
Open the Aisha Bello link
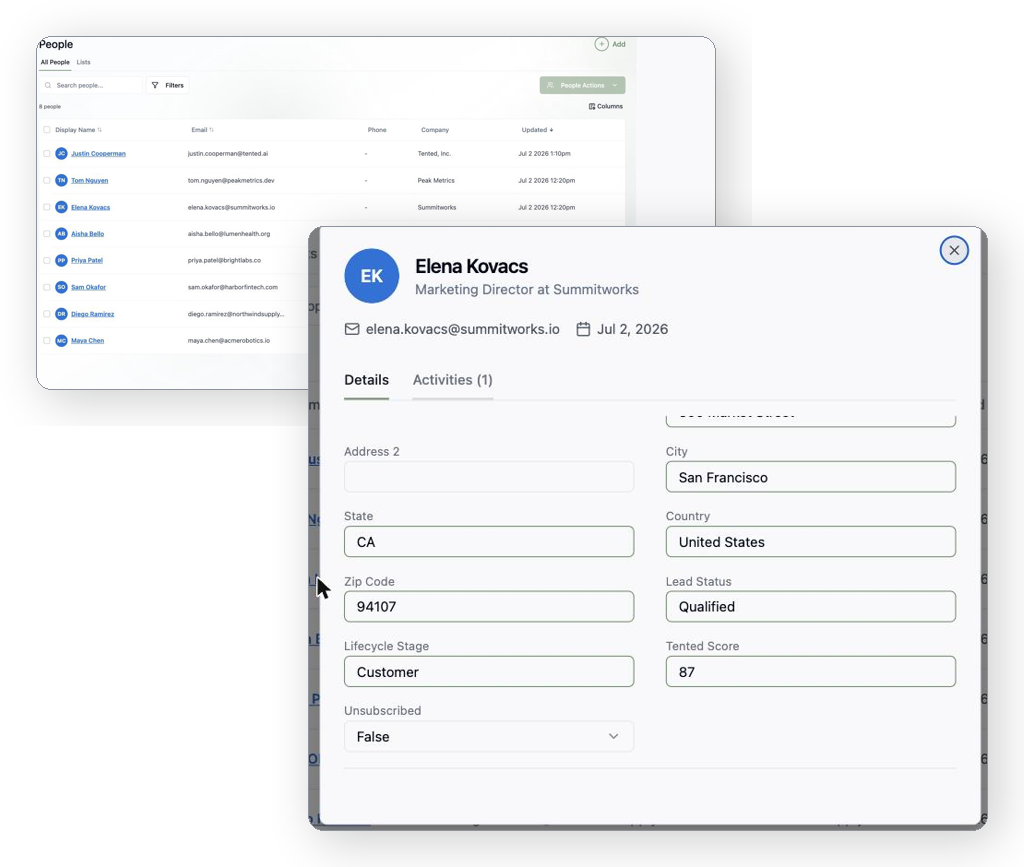point(88,234)
